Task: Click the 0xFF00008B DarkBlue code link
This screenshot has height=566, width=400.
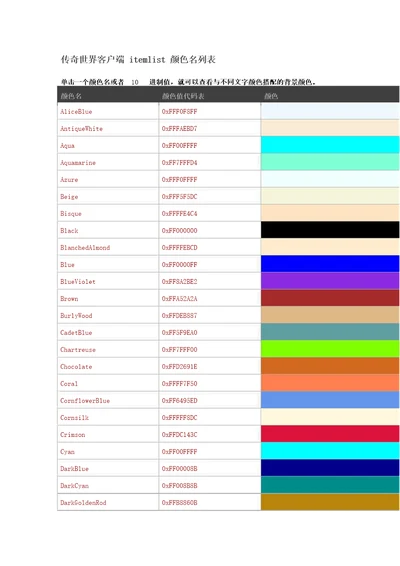Action: pos(179,469)
